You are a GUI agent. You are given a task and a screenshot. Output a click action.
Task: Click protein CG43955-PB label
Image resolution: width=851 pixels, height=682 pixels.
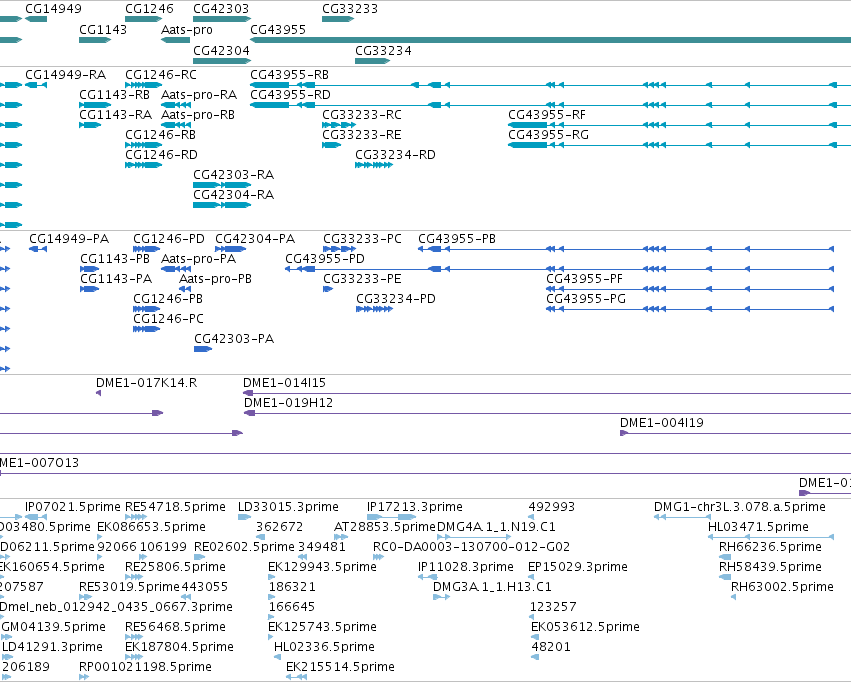click(456, 239)
